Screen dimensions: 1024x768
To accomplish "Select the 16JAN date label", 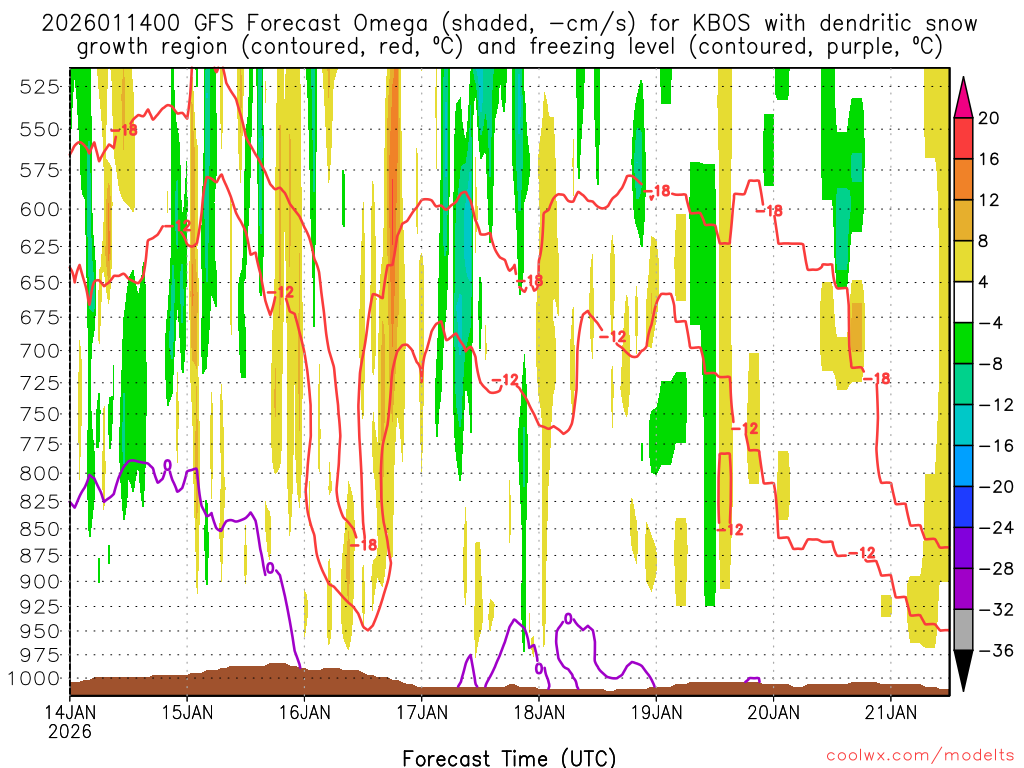I will 305,712.
